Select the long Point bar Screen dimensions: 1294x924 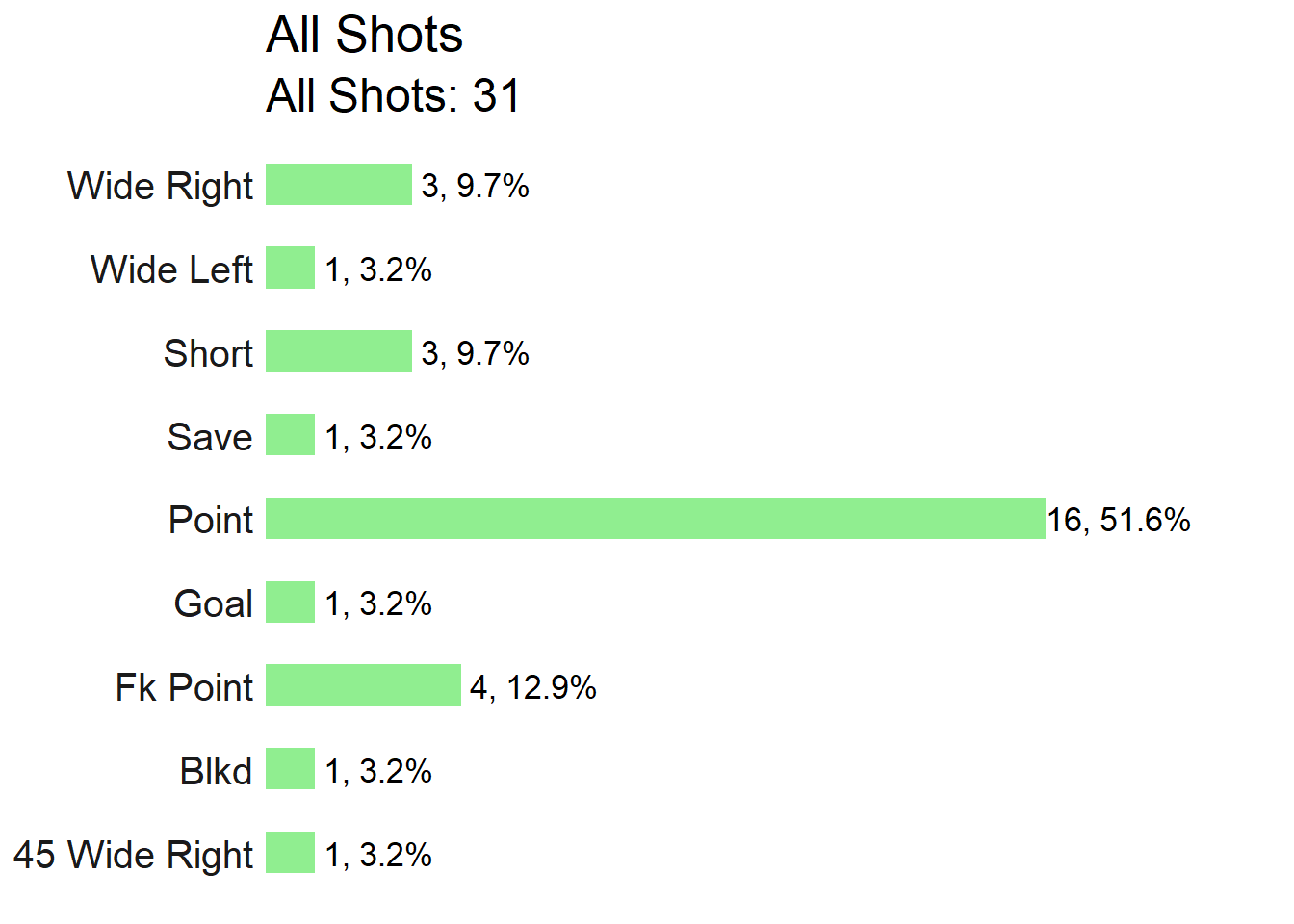pos(656,519)
